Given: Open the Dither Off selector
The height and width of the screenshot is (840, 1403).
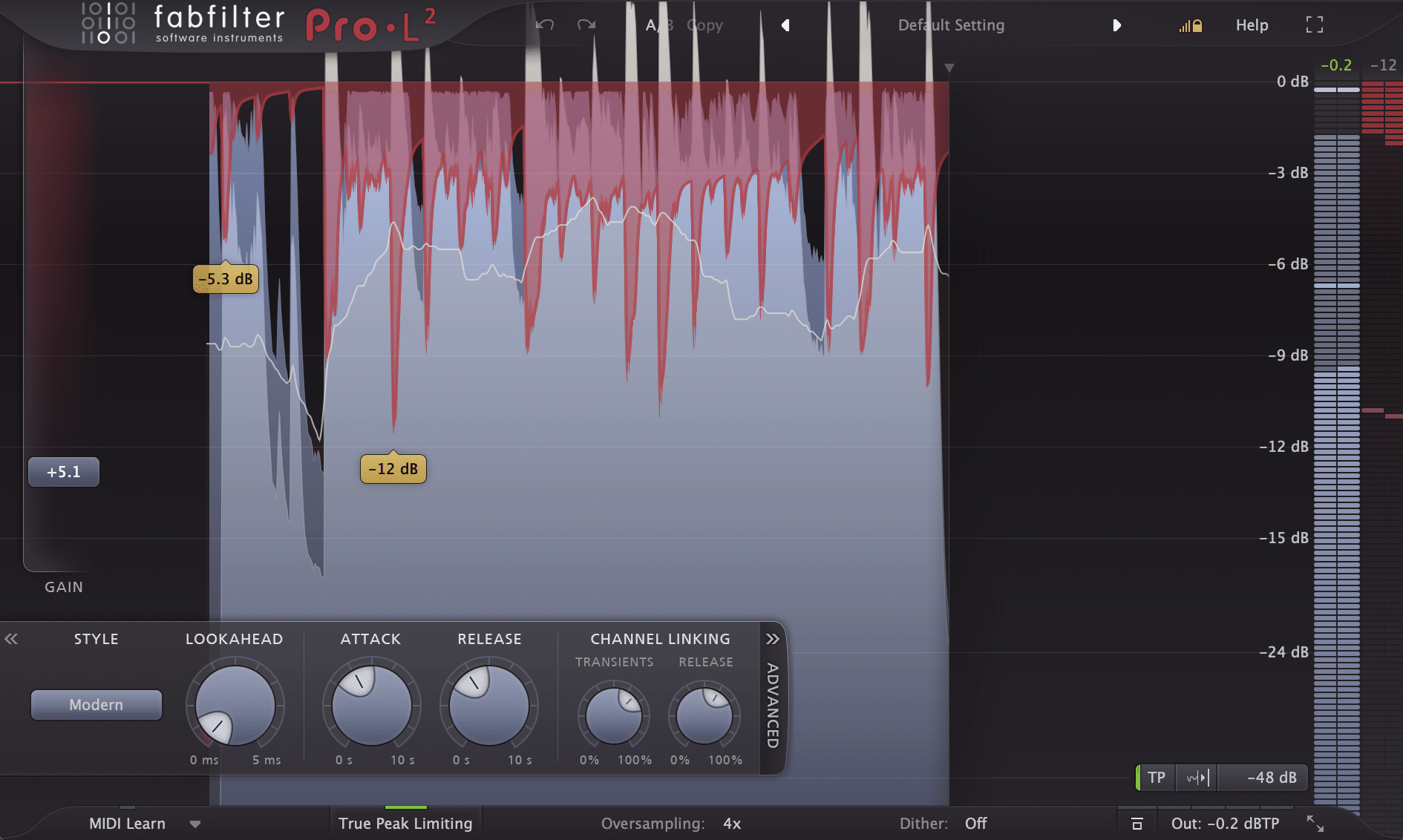Looking at the screenshot, I should click(975, 824).
